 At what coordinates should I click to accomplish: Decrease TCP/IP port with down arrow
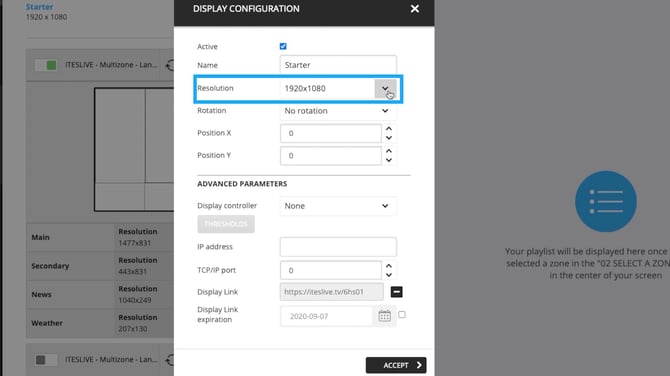tap(389, 275)
